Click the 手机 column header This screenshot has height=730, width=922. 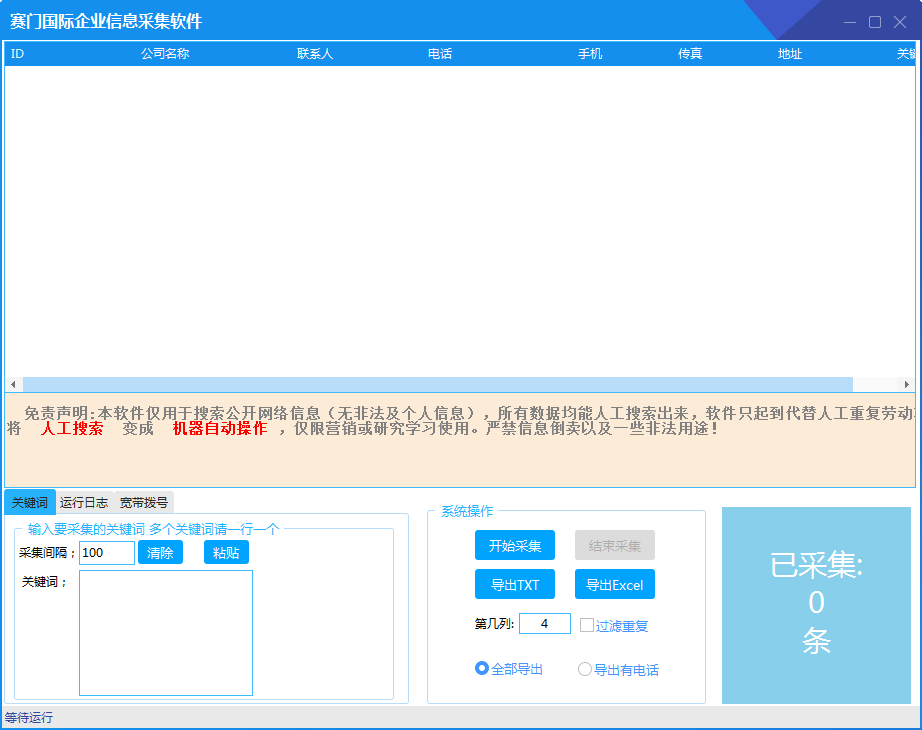[590, 54]
